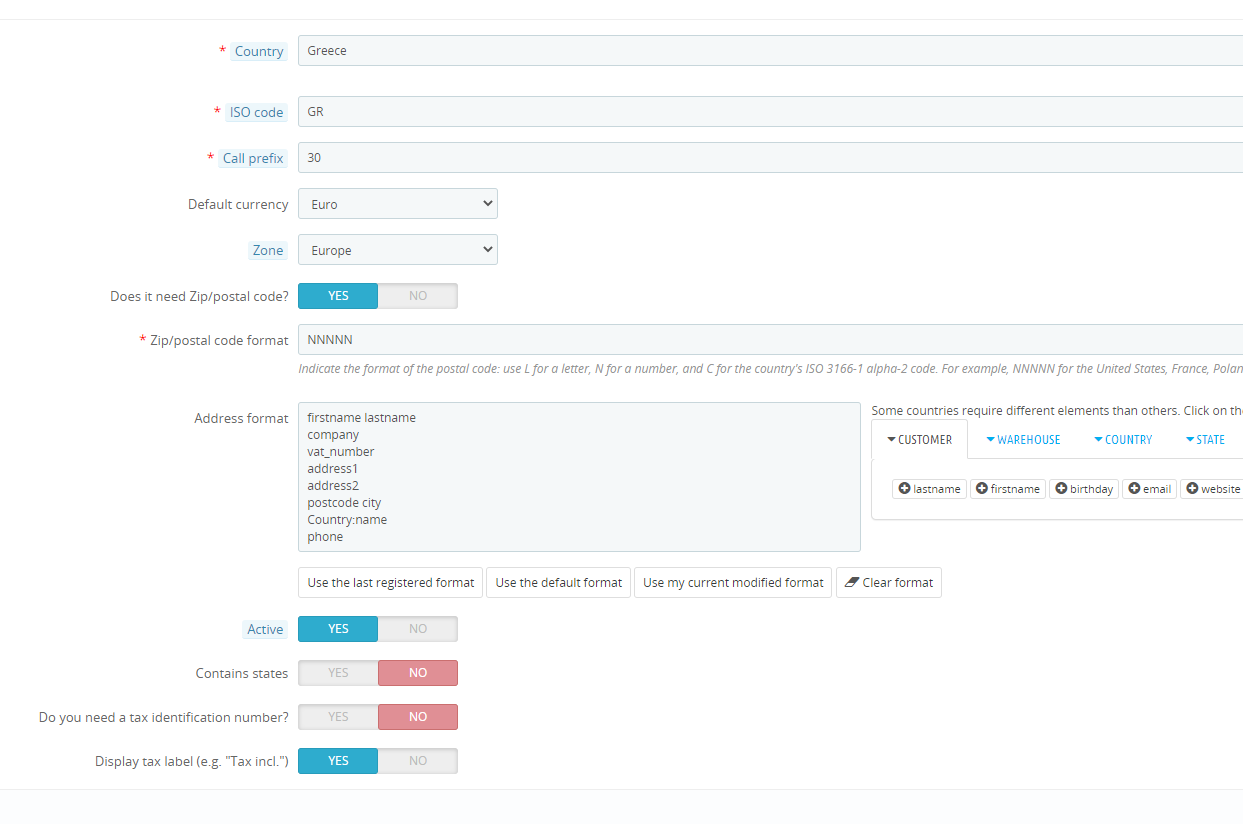Enable Contains states with YES

338,673
